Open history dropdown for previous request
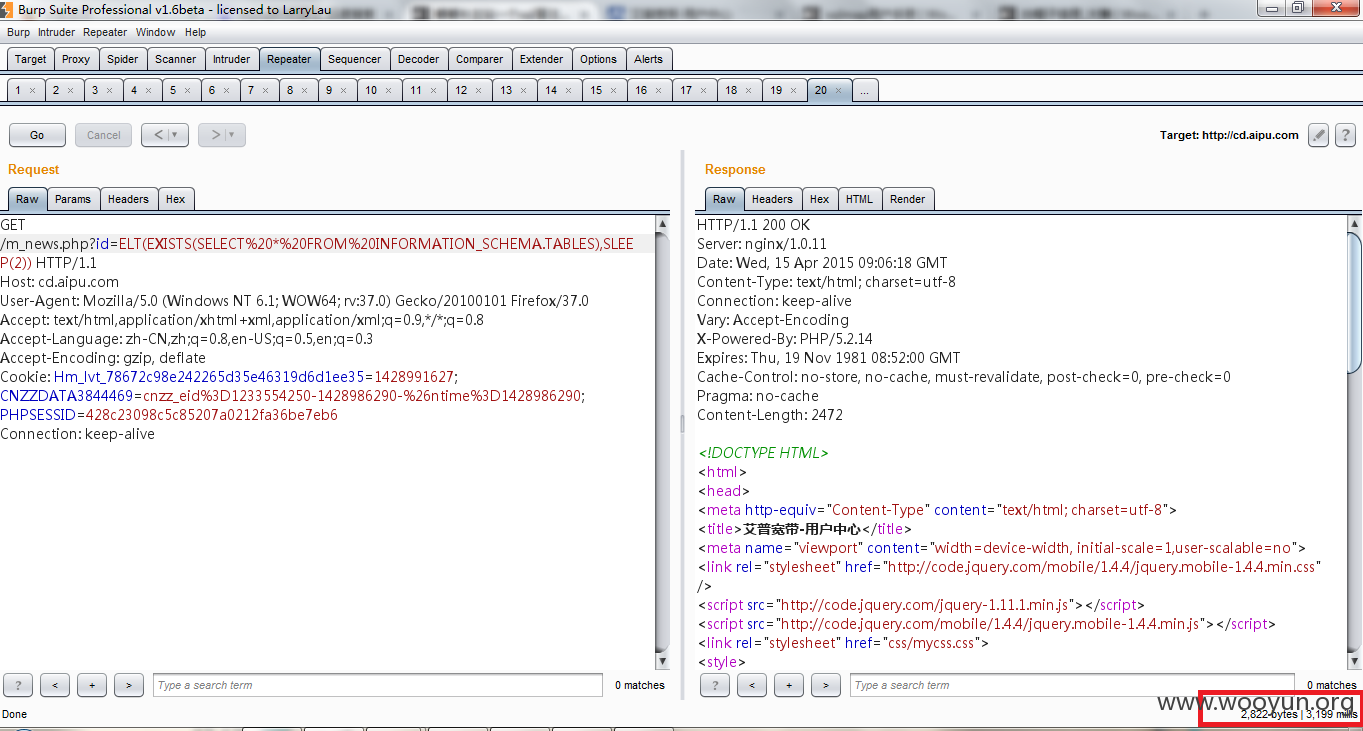Image resolution: width=1363 pixels, height=731 pixels. 175,135
